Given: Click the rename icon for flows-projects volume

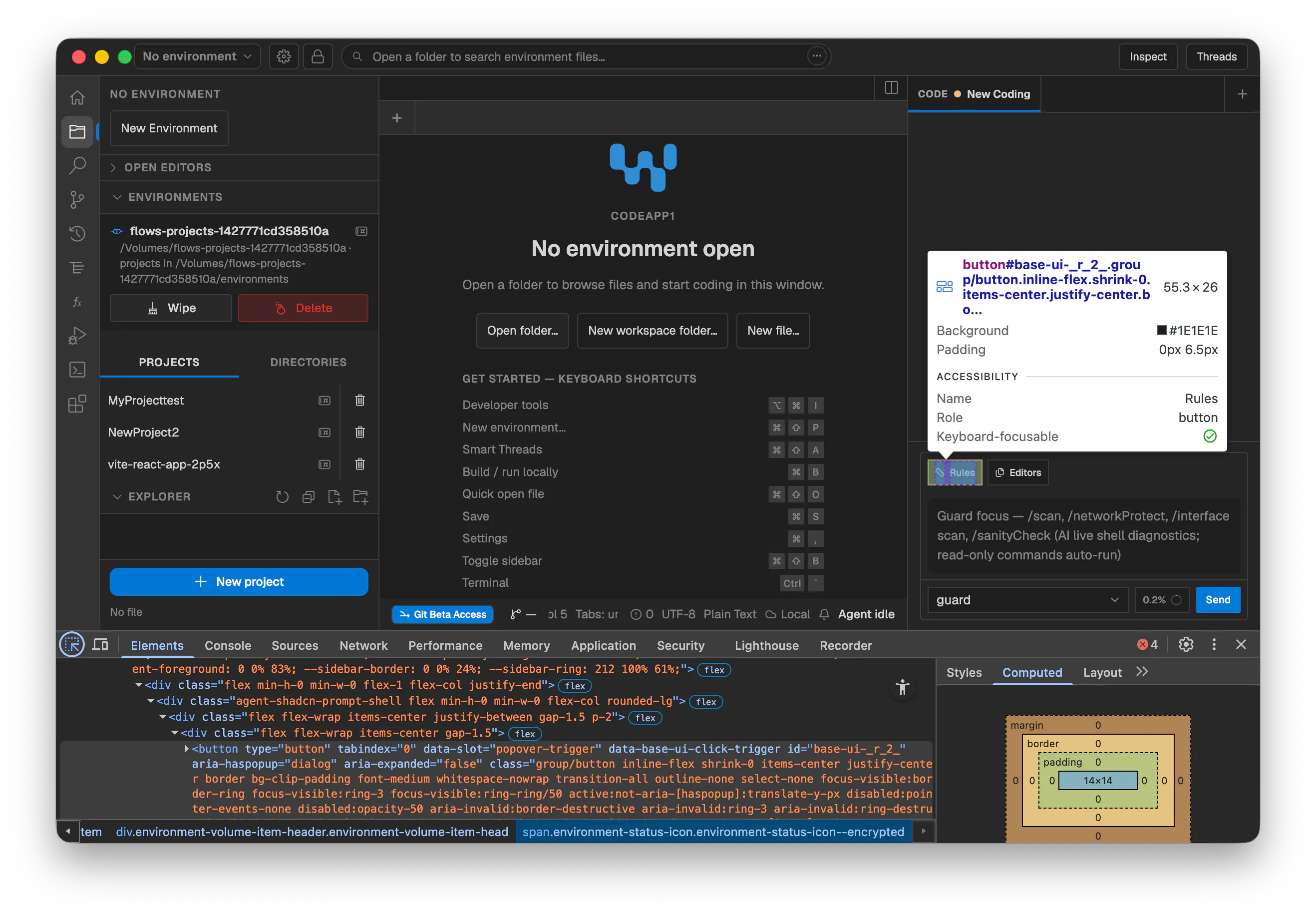Looking at the screenshot, I should (361, 231).
